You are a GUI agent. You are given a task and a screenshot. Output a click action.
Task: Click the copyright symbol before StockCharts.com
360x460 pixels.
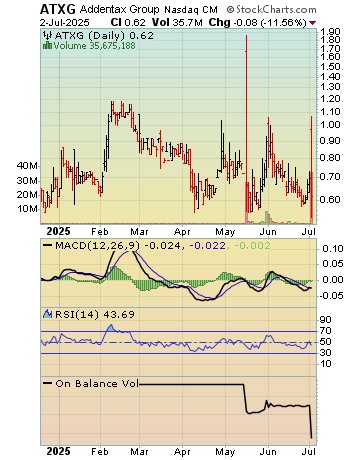click(x=230, y=10)
